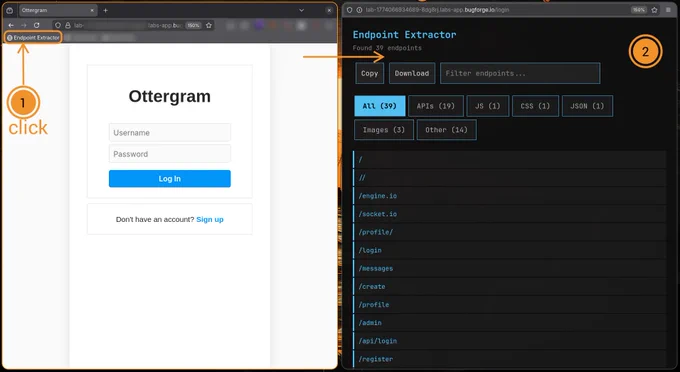The width and height of the screenshot is (680, 372).
Task: Click the zoom badge in right window
Action: (x=638, y=10)
